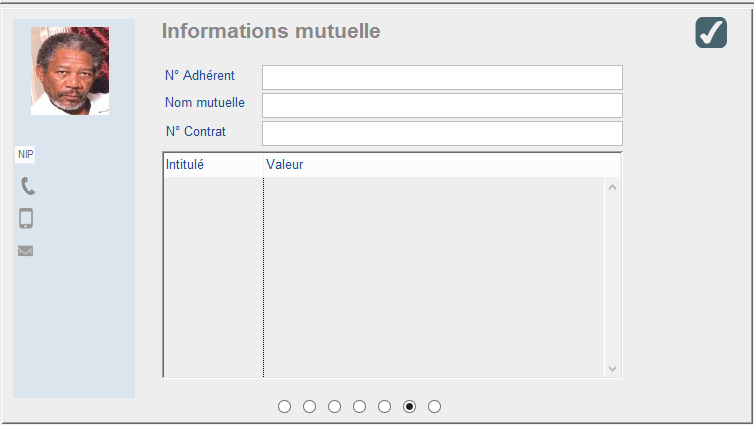Screen dimensions: 754x425
Task: Focus the Nom mutuelle input field
Action: click(442, 106)
